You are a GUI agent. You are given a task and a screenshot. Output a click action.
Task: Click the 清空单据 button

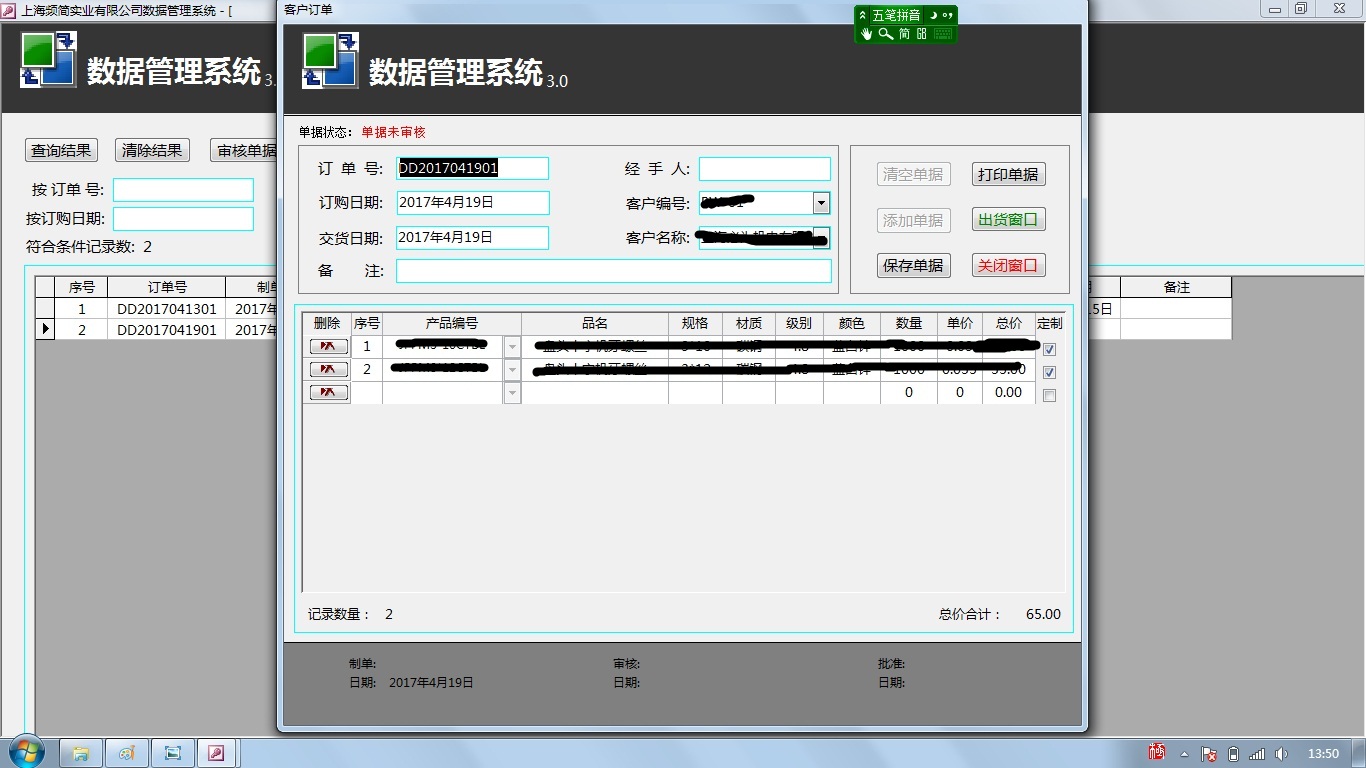913,174
